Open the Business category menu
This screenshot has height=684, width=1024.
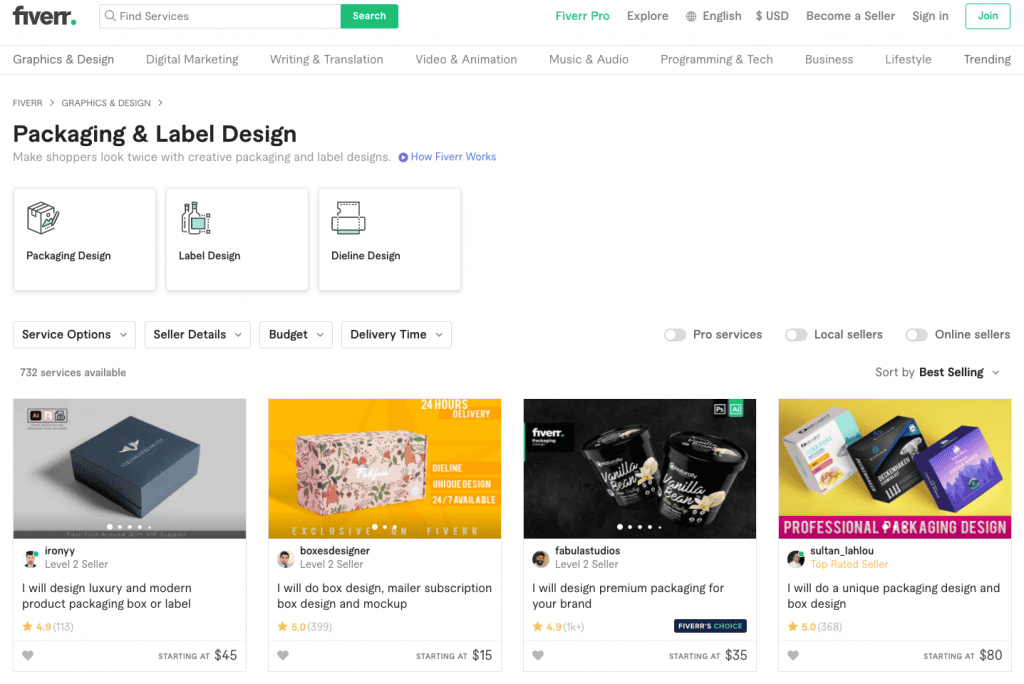pos(829,59)
